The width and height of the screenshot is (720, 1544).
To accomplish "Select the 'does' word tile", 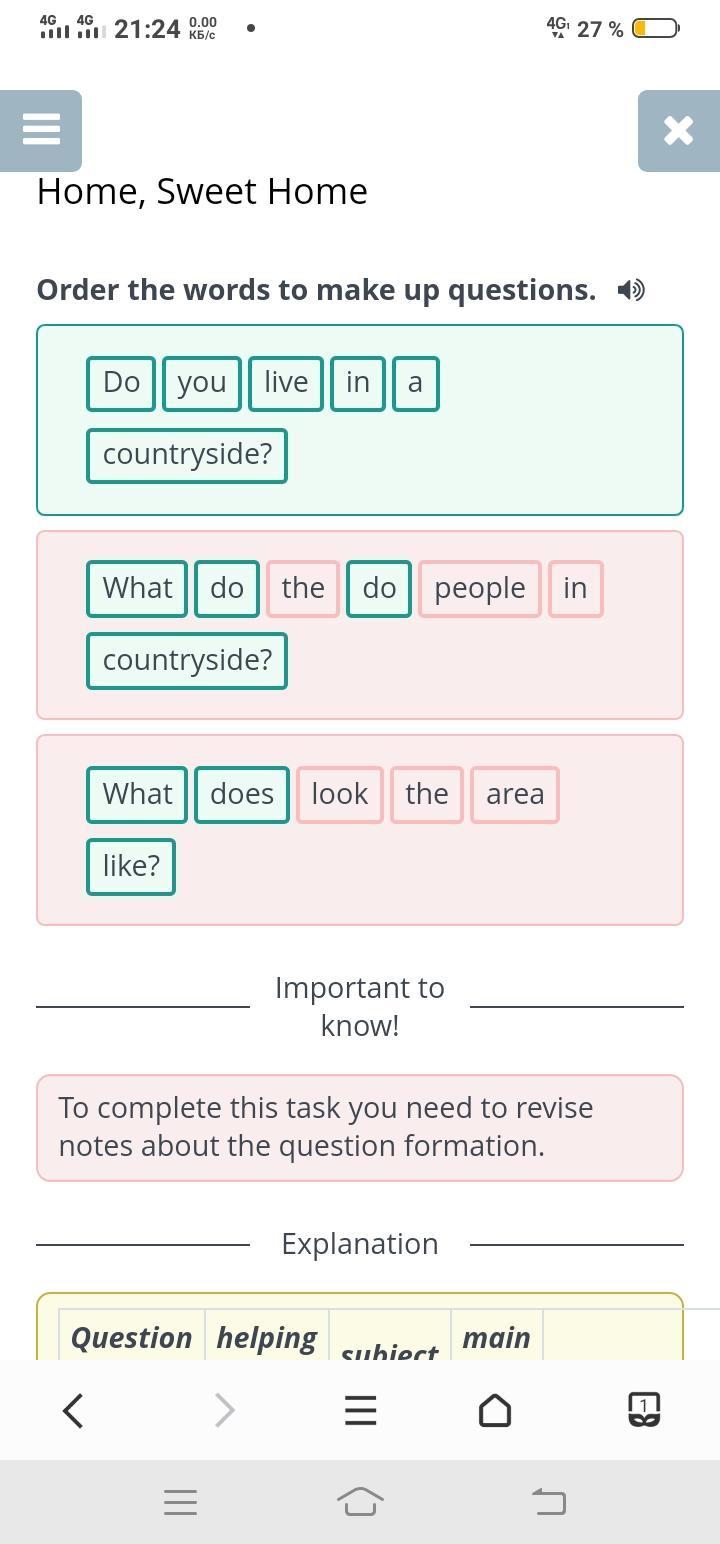I will [x=242, y=795].
